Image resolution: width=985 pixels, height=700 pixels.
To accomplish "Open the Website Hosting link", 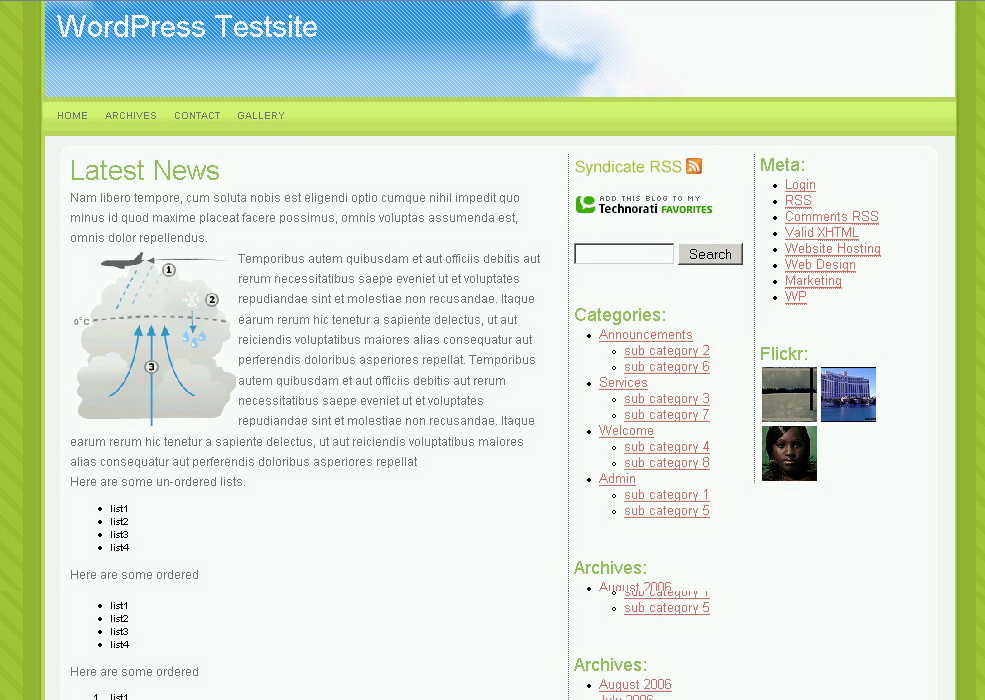I will coord(832,249).
